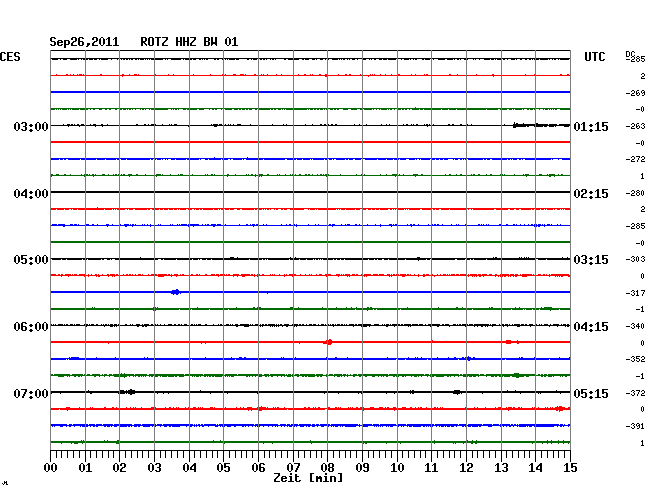Click the 04 minute axis label

click(189, 468)
